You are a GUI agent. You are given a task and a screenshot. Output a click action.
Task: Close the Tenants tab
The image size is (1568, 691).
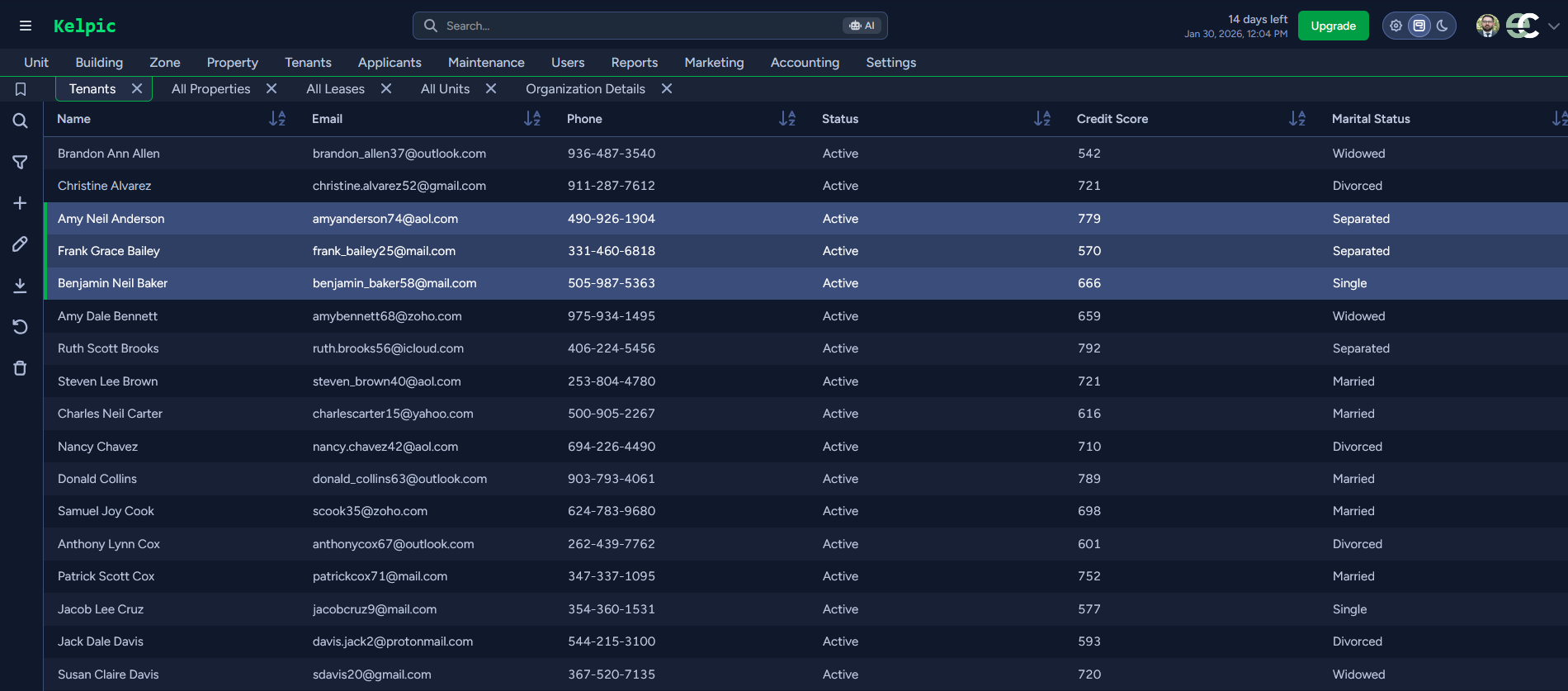[x=137, y=88]
